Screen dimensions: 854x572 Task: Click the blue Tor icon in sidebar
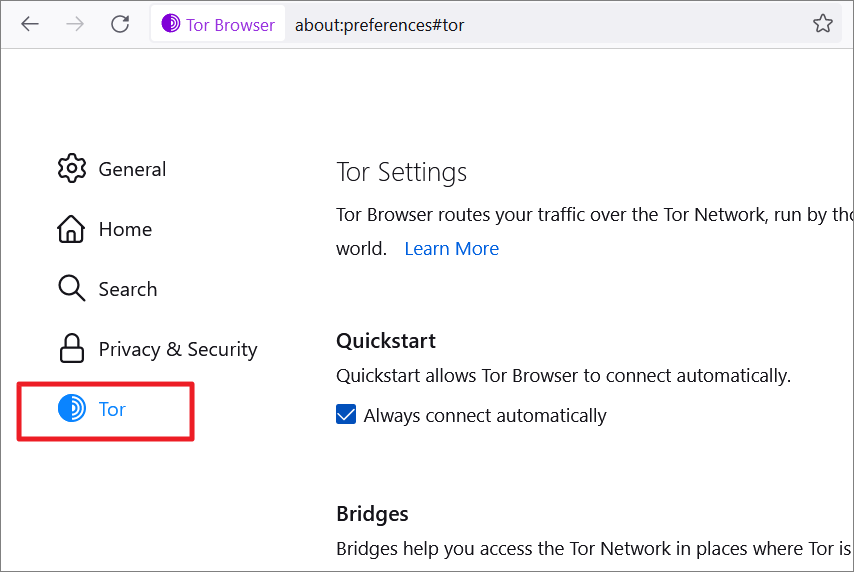(72, 408)
